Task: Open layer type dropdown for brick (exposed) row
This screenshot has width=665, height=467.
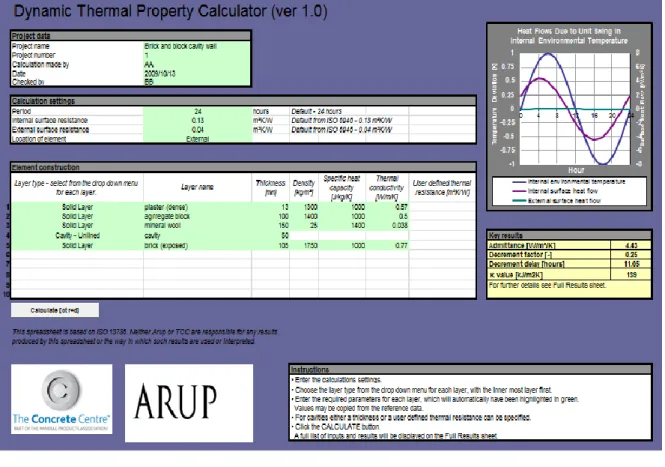Action: pyautogui.click(x=77, y=246)
